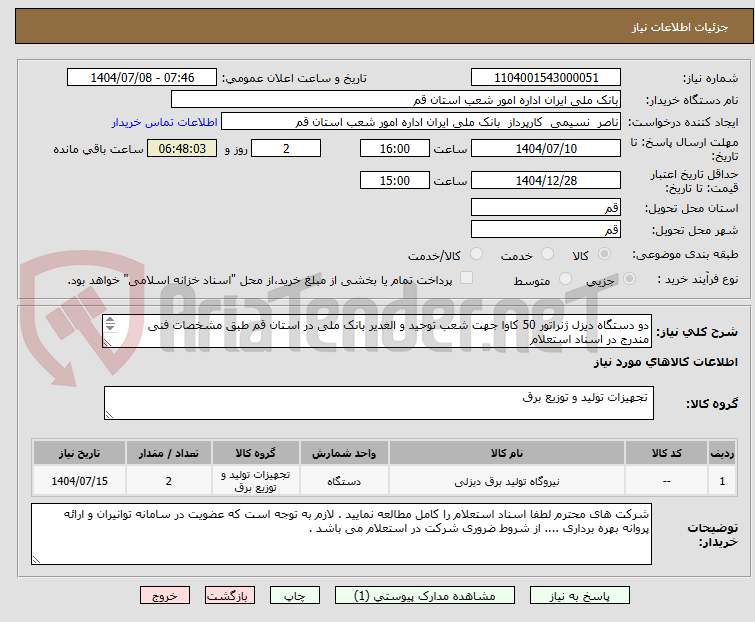Toggle the Islamic treasury payment checkbox
Viewport: 755px width, 622px height.
tap(466, 278)
